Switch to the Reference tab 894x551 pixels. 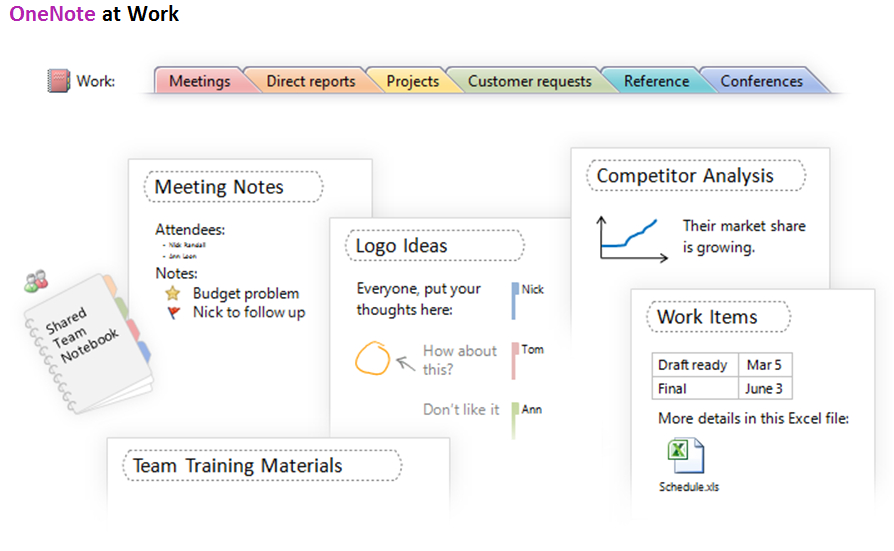tap(656, 81)
